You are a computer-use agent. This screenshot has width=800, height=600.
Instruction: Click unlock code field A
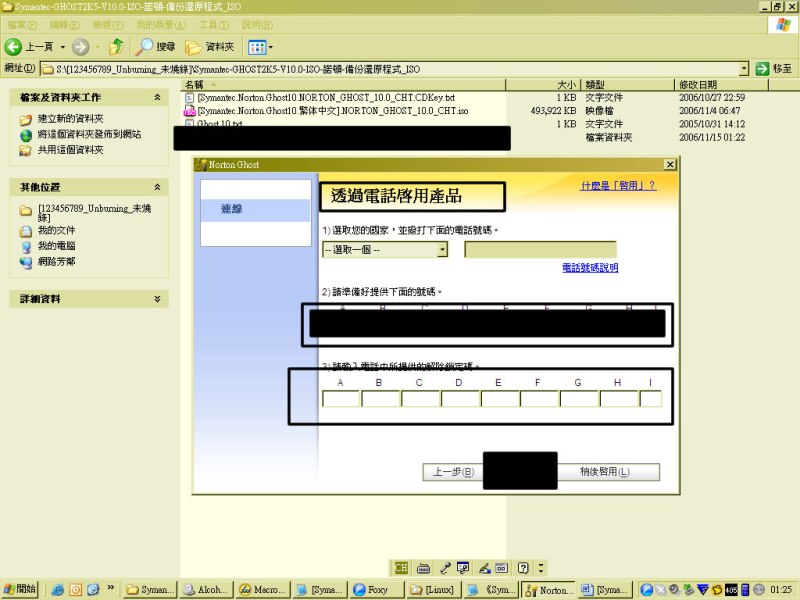(x=340, y=398)
